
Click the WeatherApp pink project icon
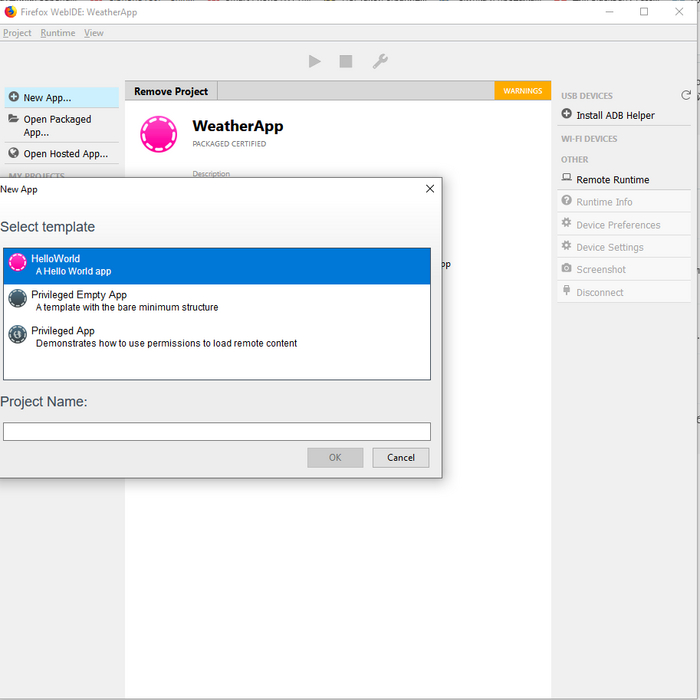tap(158, 134)
